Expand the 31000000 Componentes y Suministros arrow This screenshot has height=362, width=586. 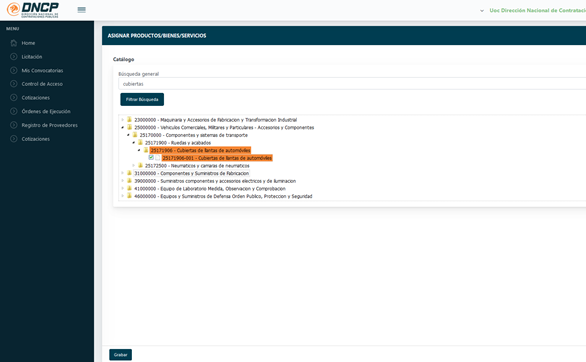click(123, 173)
